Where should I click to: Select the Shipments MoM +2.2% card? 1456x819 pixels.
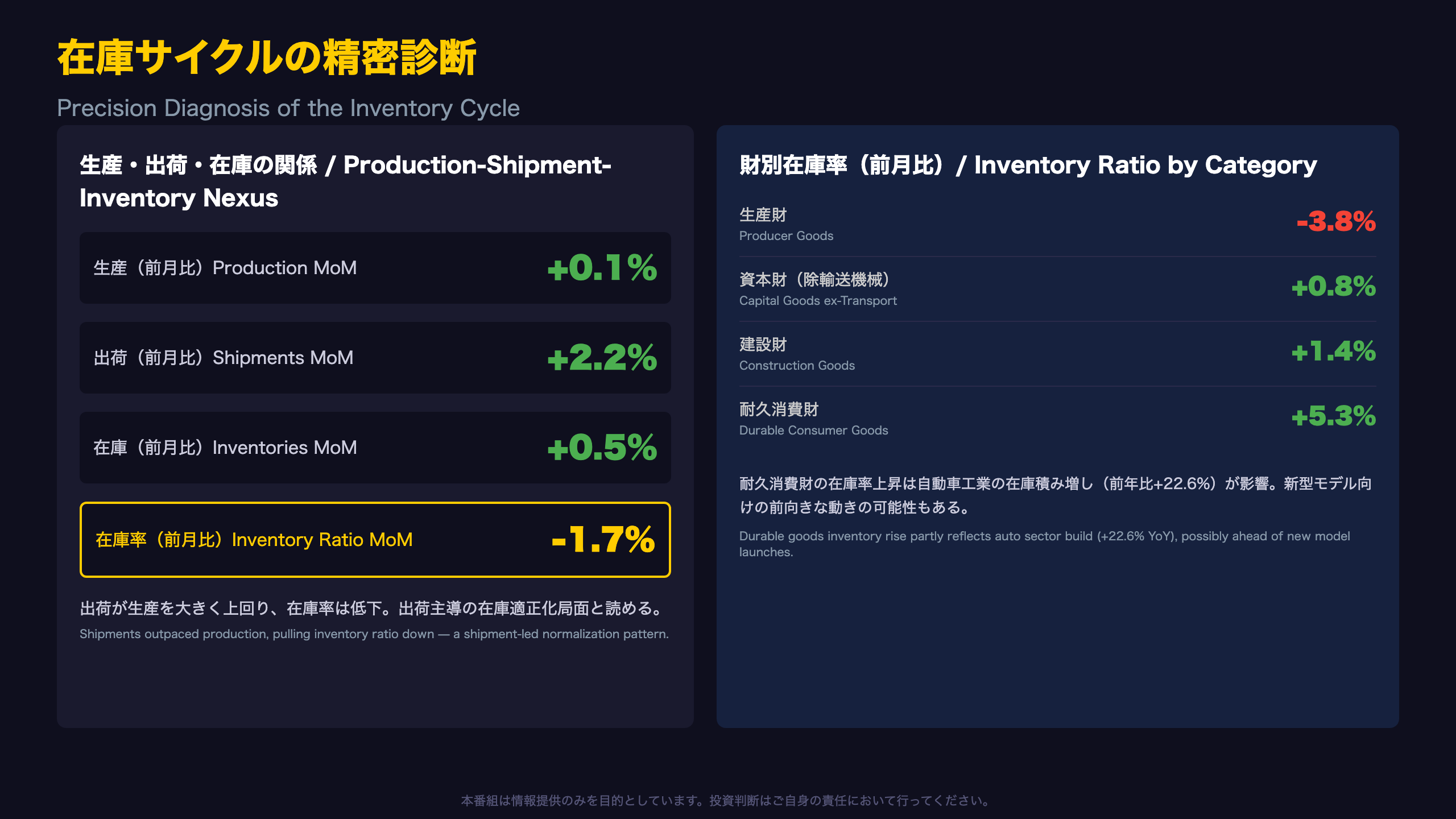click(x=375, y=358)
